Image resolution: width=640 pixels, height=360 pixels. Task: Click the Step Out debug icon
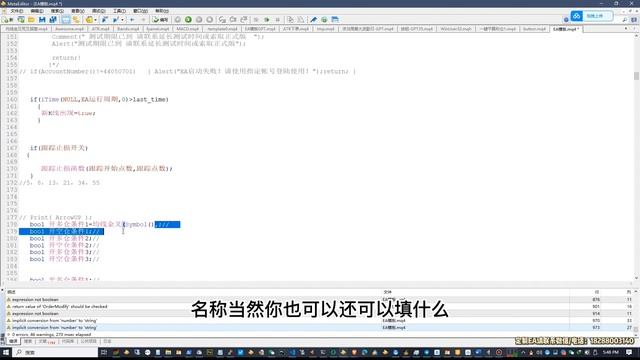click(244, 20)
